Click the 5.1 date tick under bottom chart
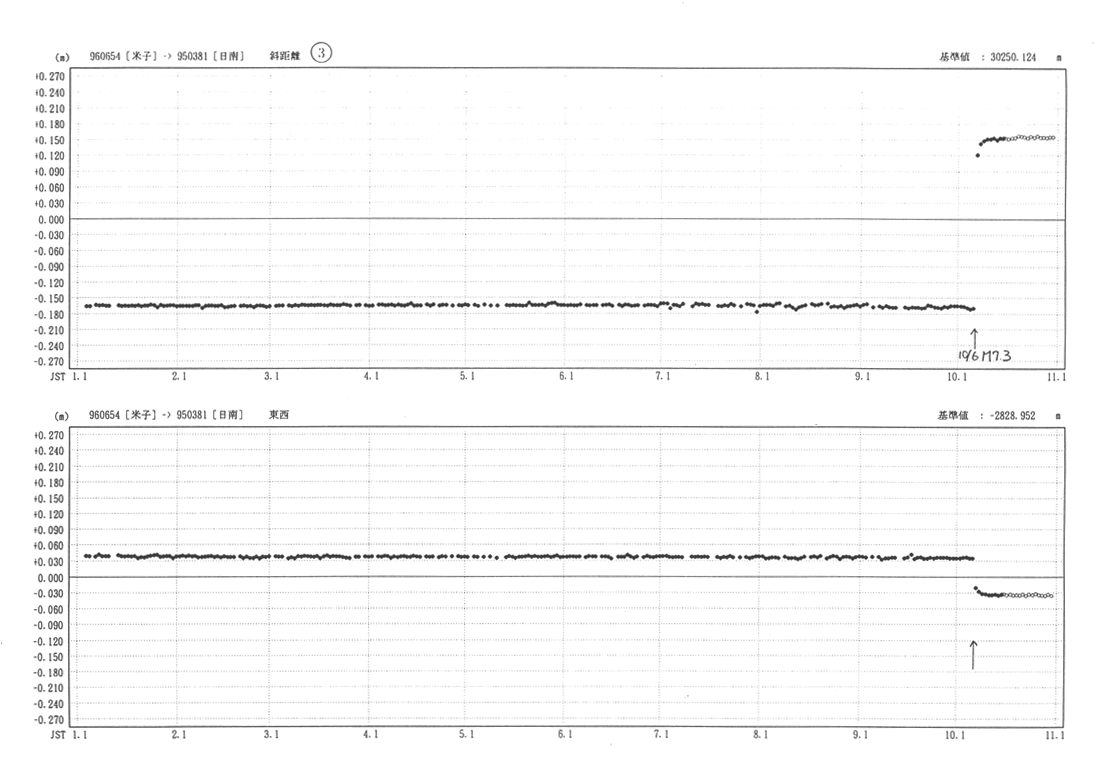The image size is (1103, 777). [467, 734]
